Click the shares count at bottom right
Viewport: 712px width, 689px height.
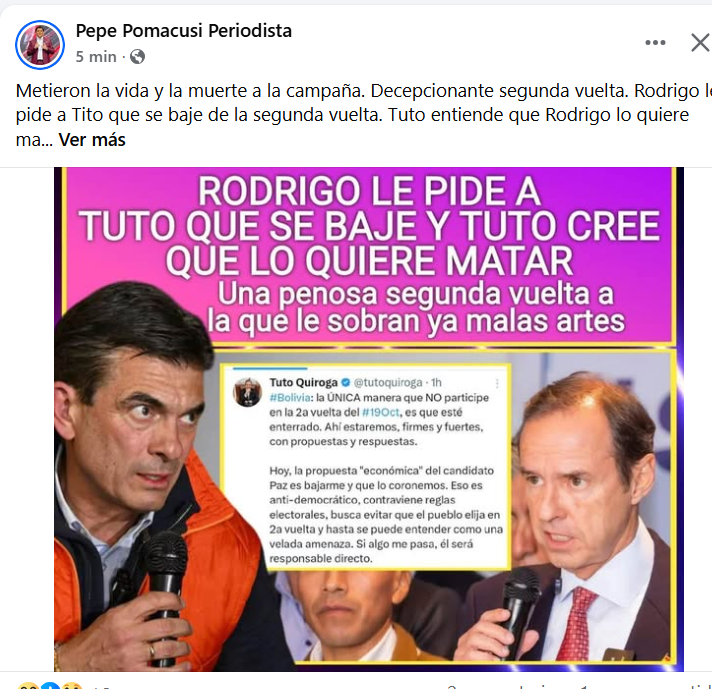pos(643,686)
